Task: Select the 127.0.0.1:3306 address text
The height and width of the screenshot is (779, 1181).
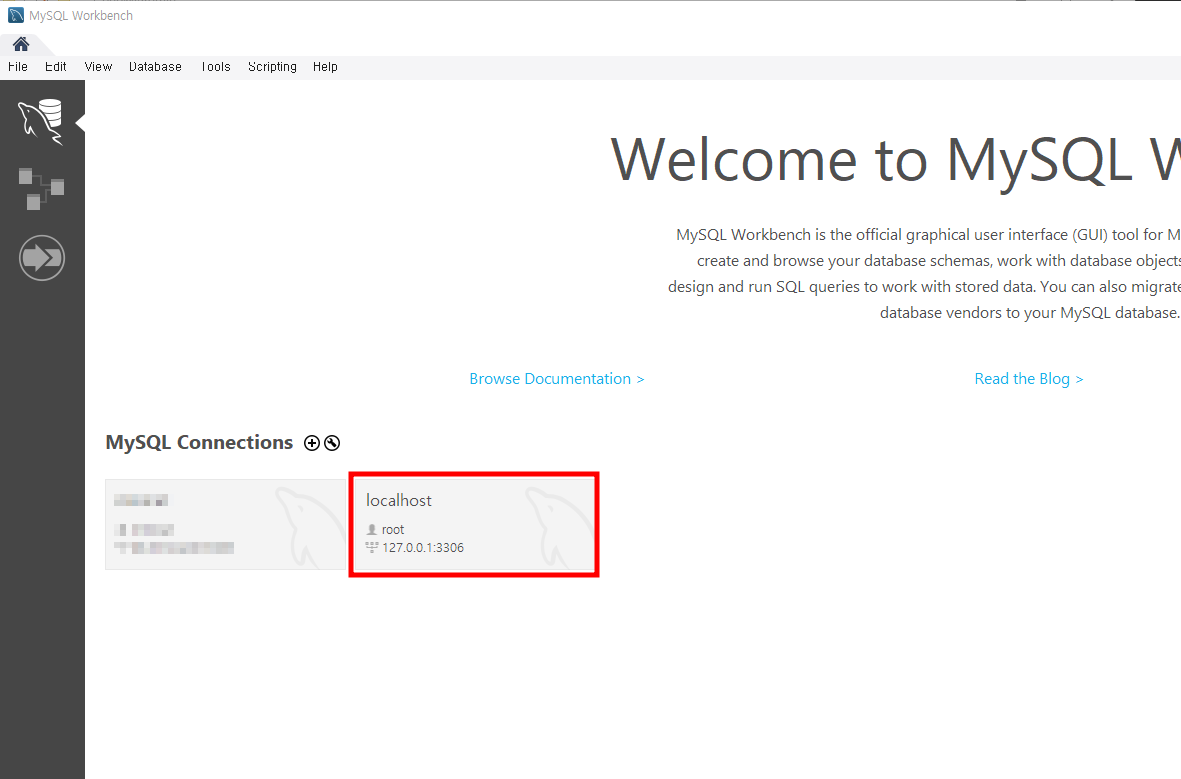Action: (423, 548)
